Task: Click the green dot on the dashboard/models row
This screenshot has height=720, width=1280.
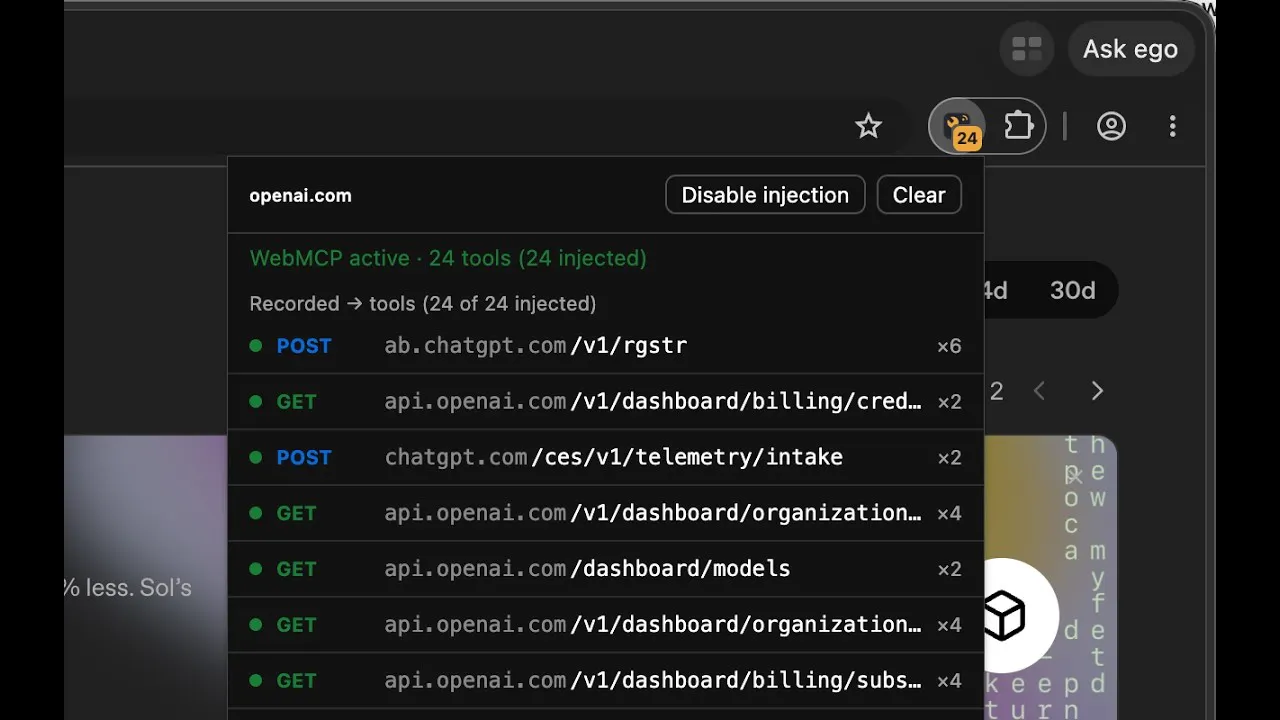Action: point(256,569)
